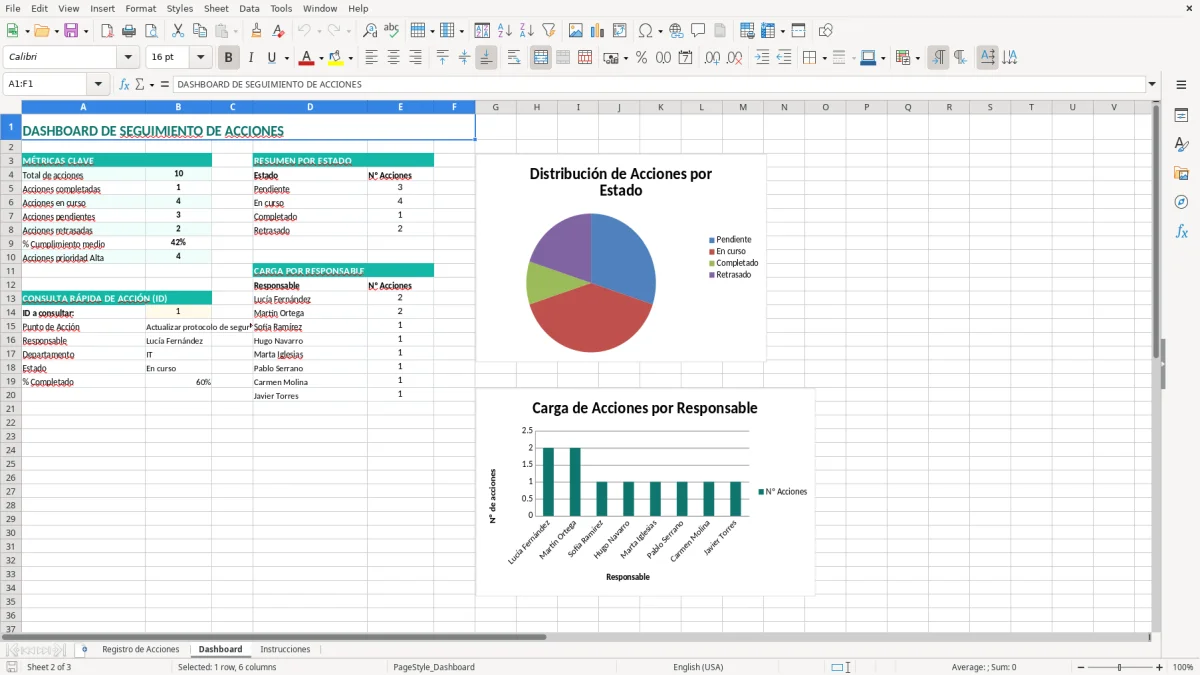Select row header 14
The image size is (1200, 675).
(10, 312)
